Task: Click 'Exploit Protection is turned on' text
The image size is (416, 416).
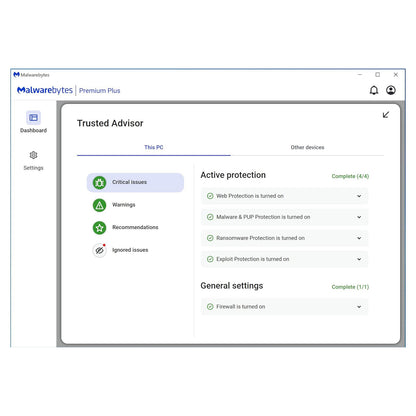Action: (253, 259)
